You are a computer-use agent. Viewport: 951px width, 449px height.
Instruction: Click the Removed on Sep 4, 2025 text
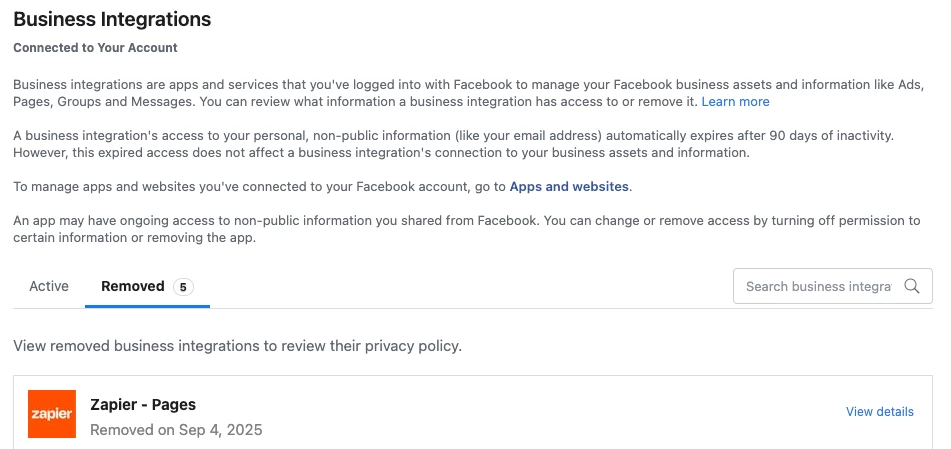click(x=176, y=430)
